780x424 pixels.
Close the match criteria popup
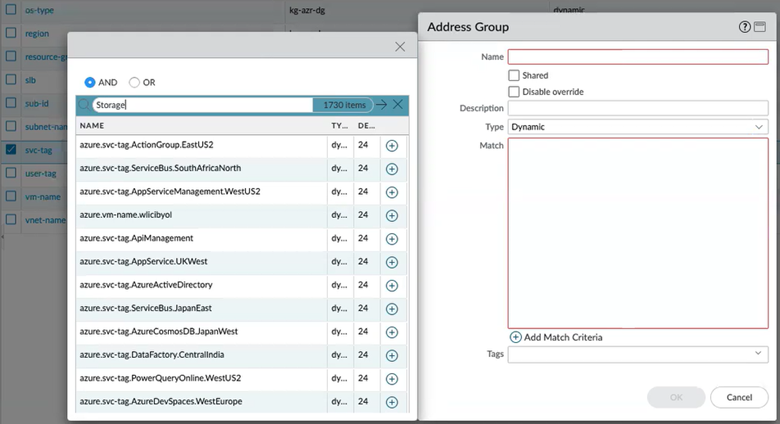tap(400, 46)
